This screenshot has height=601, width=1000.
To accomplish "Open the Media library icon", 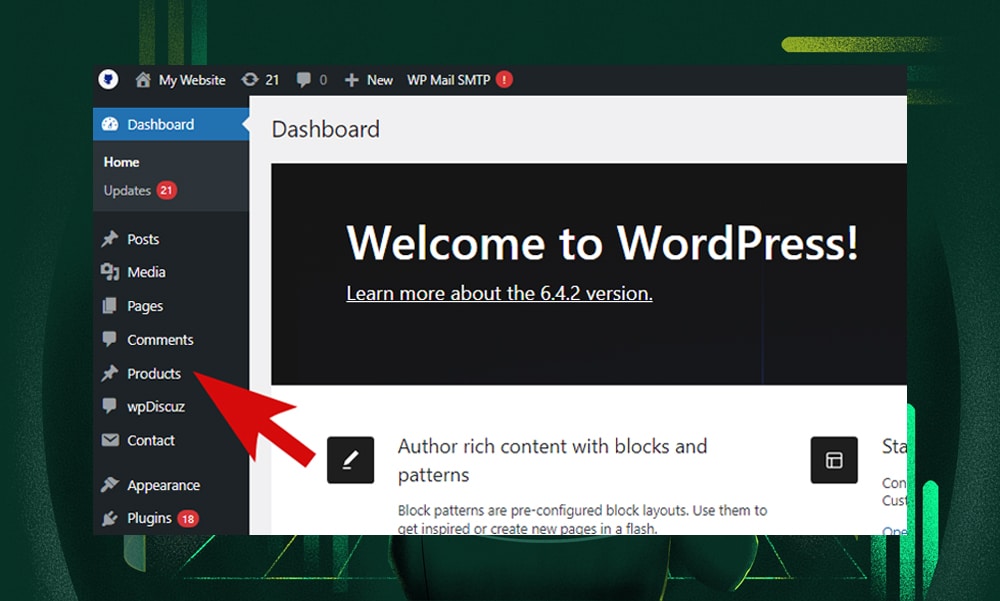I will [111, 272].
